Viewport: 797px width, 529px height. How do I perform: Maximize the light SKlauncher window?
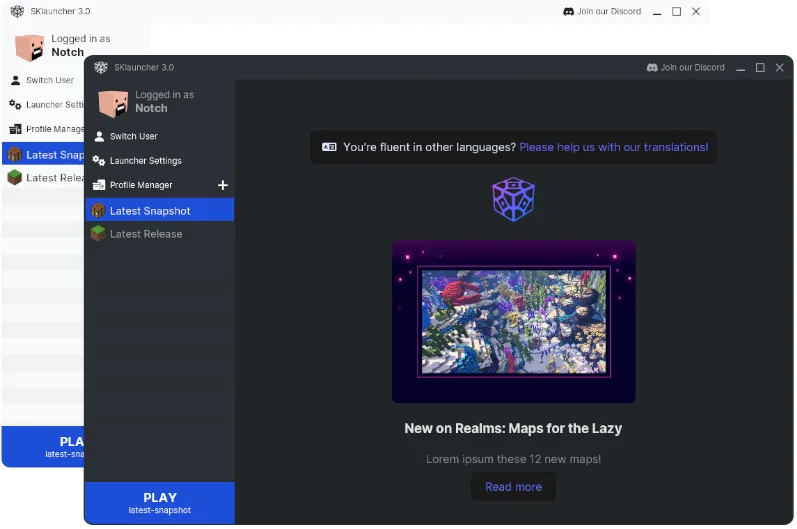[677, 11]
